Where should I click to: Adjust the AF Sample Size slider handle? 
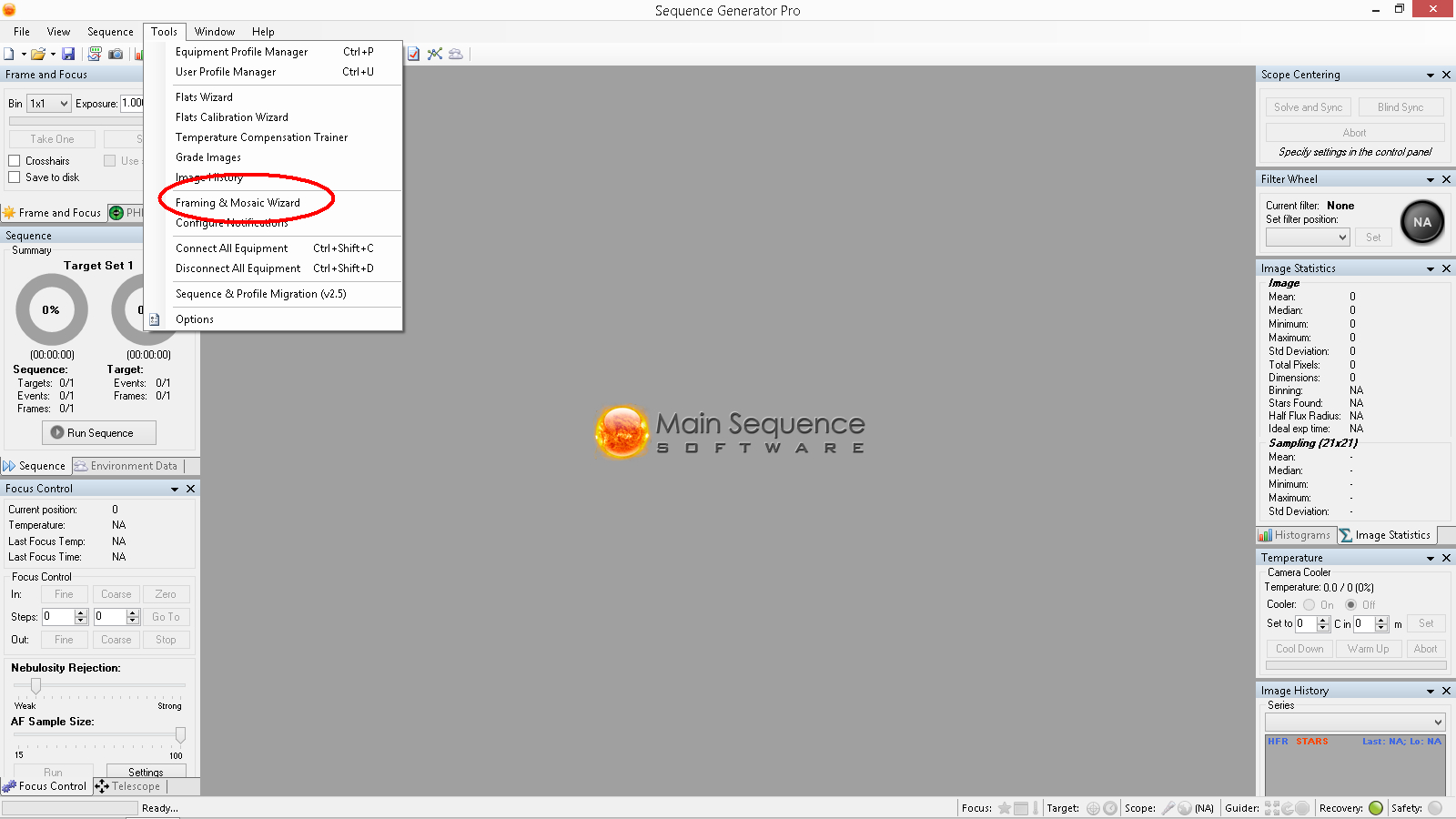point(180,734)
